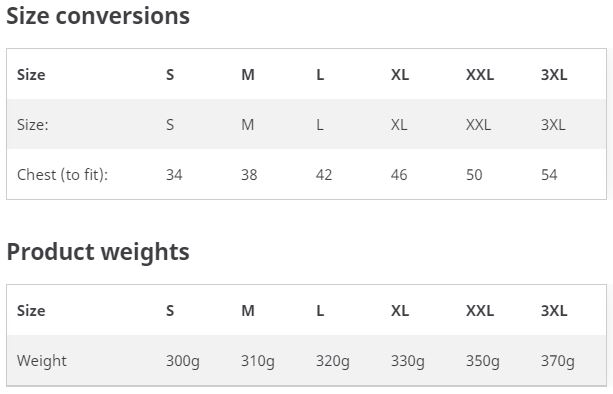
Task: Click the 350g weight cell
Action: click(x=483, y=361)
